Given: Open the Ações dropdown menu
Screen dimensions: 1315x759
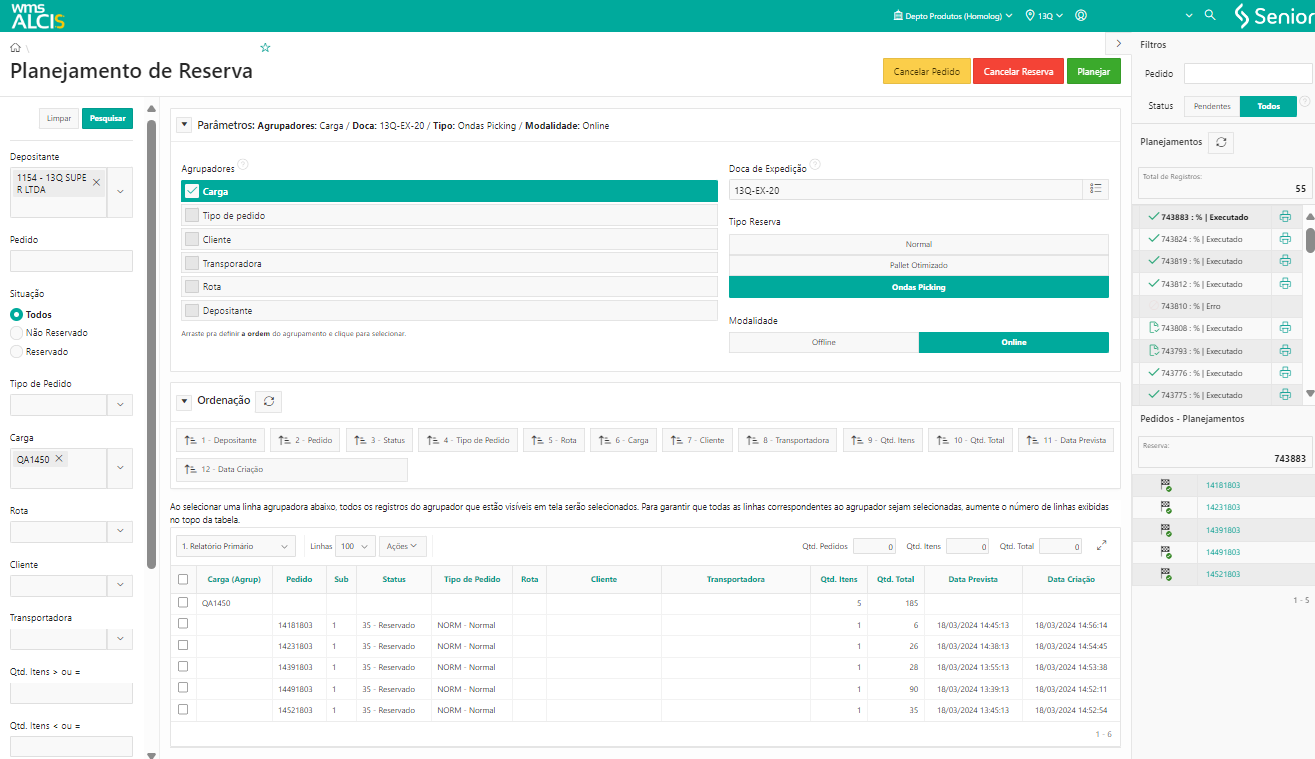Looking at the screenshot, I should (403, 546).
